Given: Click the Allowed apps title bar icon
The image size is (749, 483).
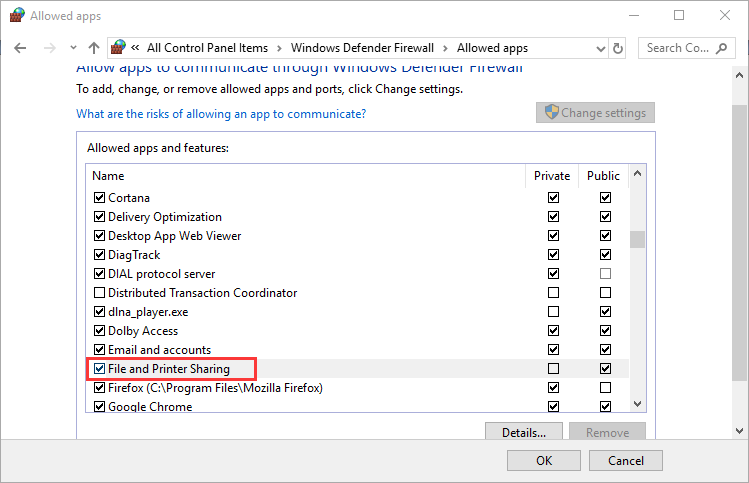Looking at the screenshot, I should pos(17,15).
